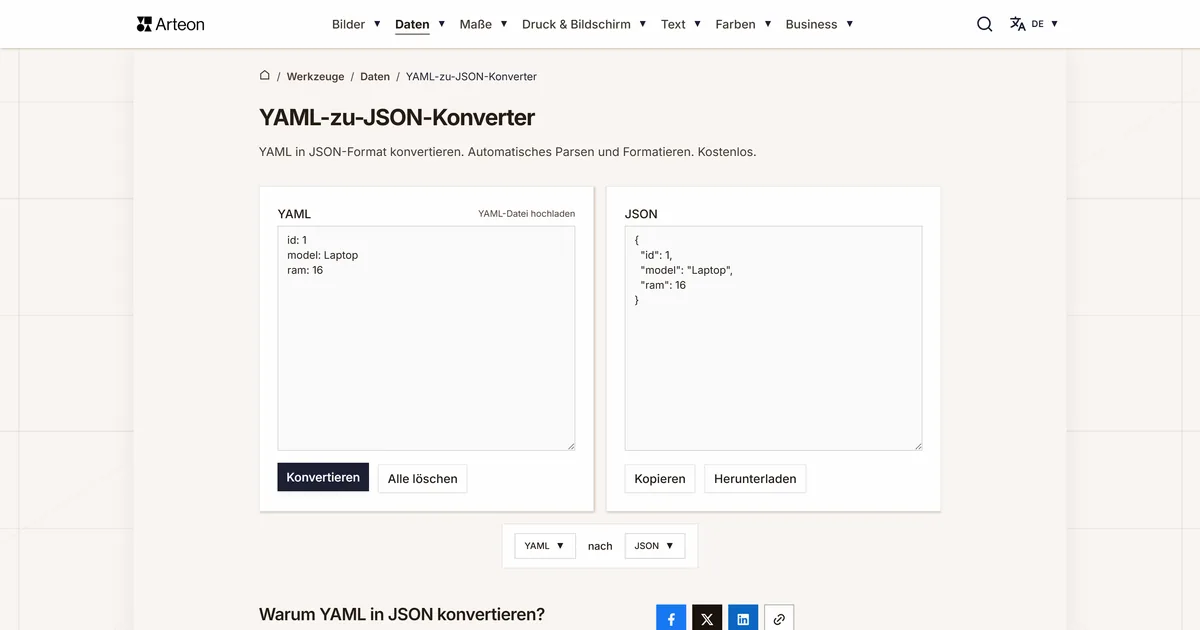Click the Konvertieren button

tap(323, 477)
